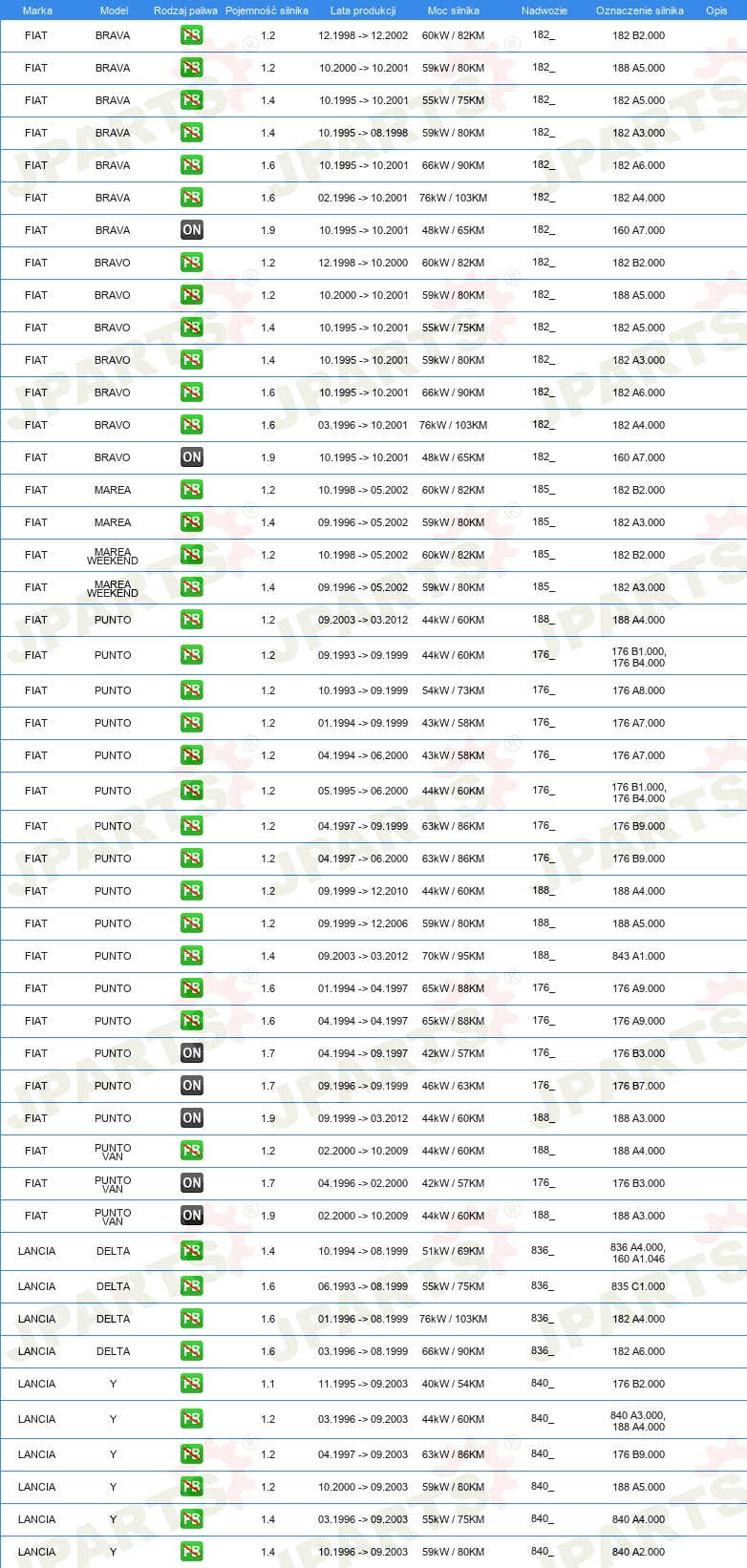Click the petrol icon in the LANCIA Y 840 A2.000 row
The height and width of the screenshot is (1568, 747).
(x=192, y=1552)
